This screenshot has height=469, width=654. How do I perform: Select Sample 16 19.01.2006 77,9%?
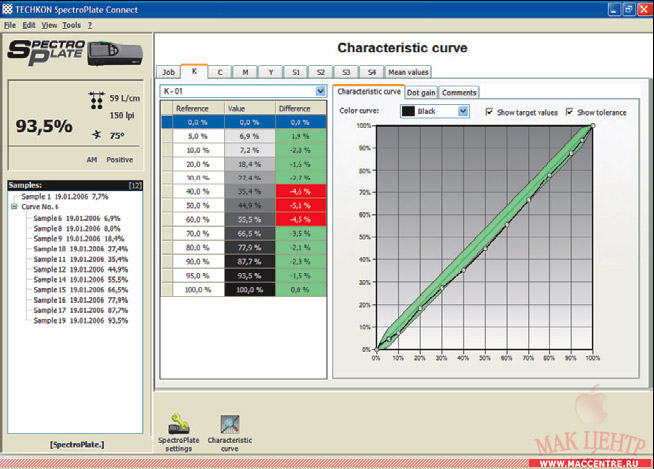tap(80, 300)
